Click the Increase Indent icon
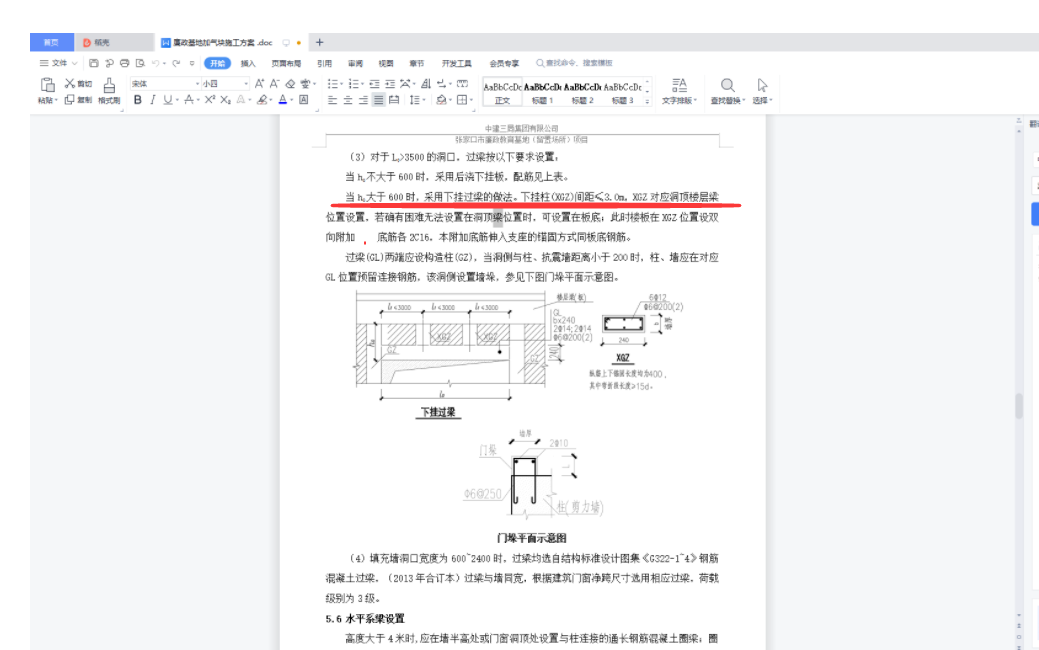Image resolution: width=1039 pixels, height=650 pixels. coord(390,83)
